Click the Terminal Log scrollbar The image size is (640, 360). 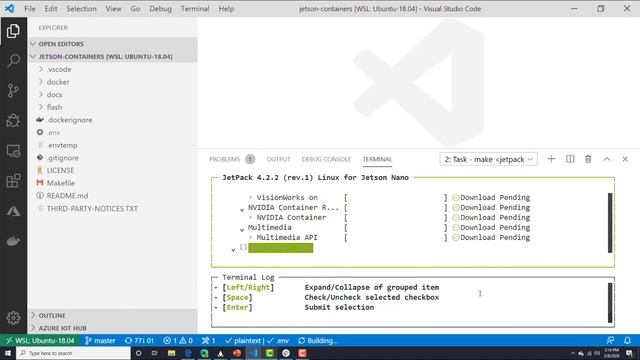[610, 302]
